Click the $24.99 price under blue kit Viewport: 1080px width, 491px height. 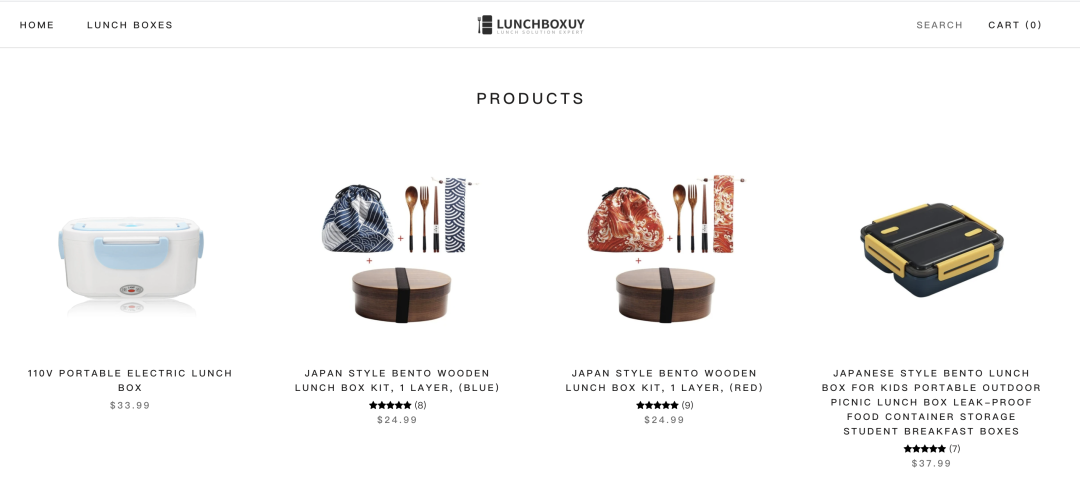click(397, 419)
